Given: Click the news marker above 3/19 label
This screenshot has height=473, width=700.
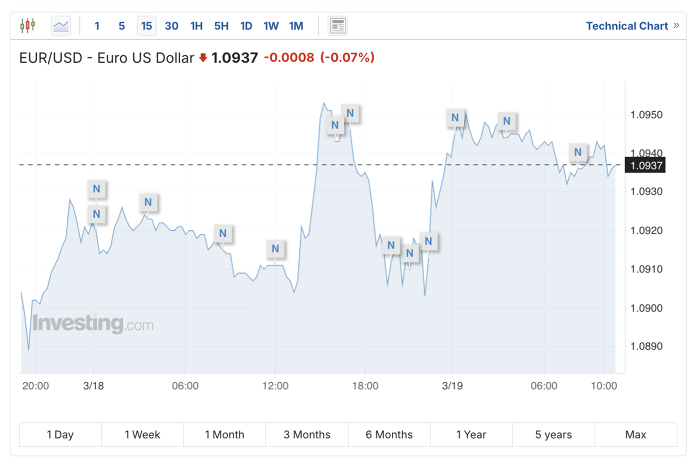Looking at the screenshot, I should tap(455, 118).
